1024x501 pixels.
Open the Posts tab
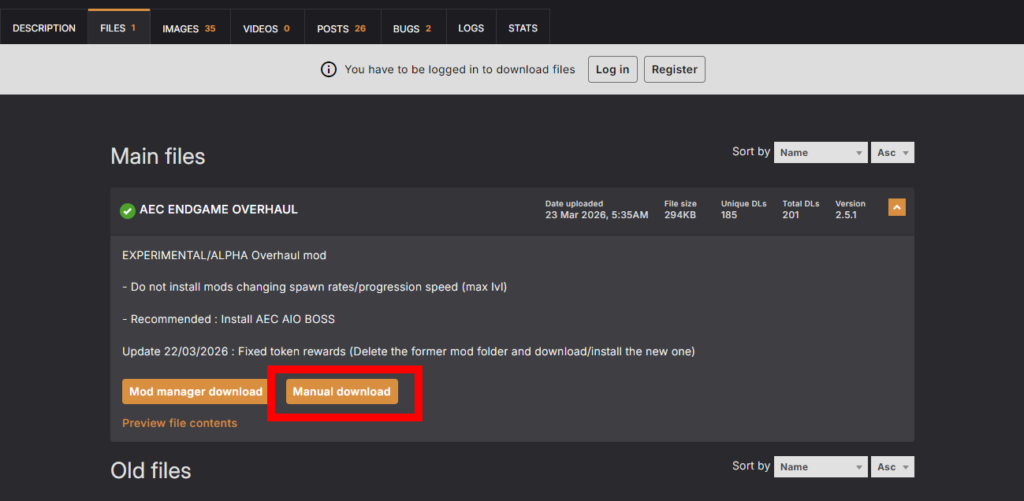coord(341,28)
